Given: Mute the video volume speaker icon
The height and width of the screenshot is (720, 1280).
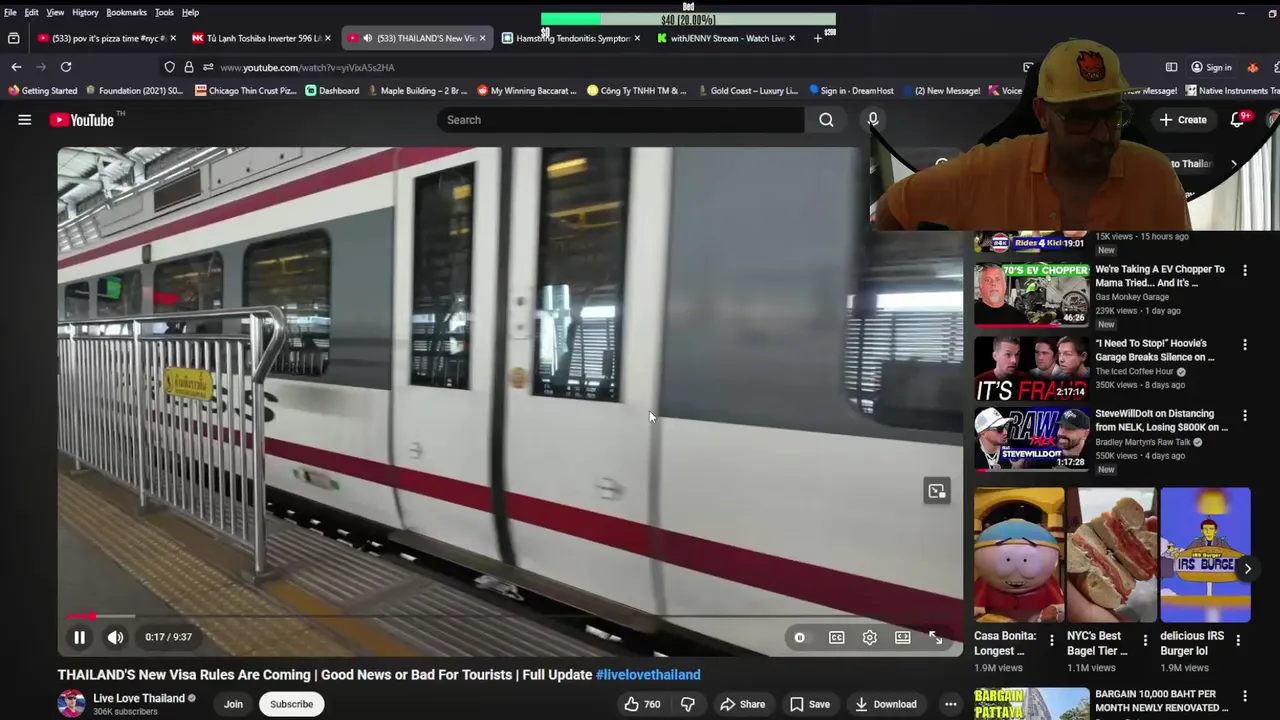Looking at the screenshot, I should [116, 637].
